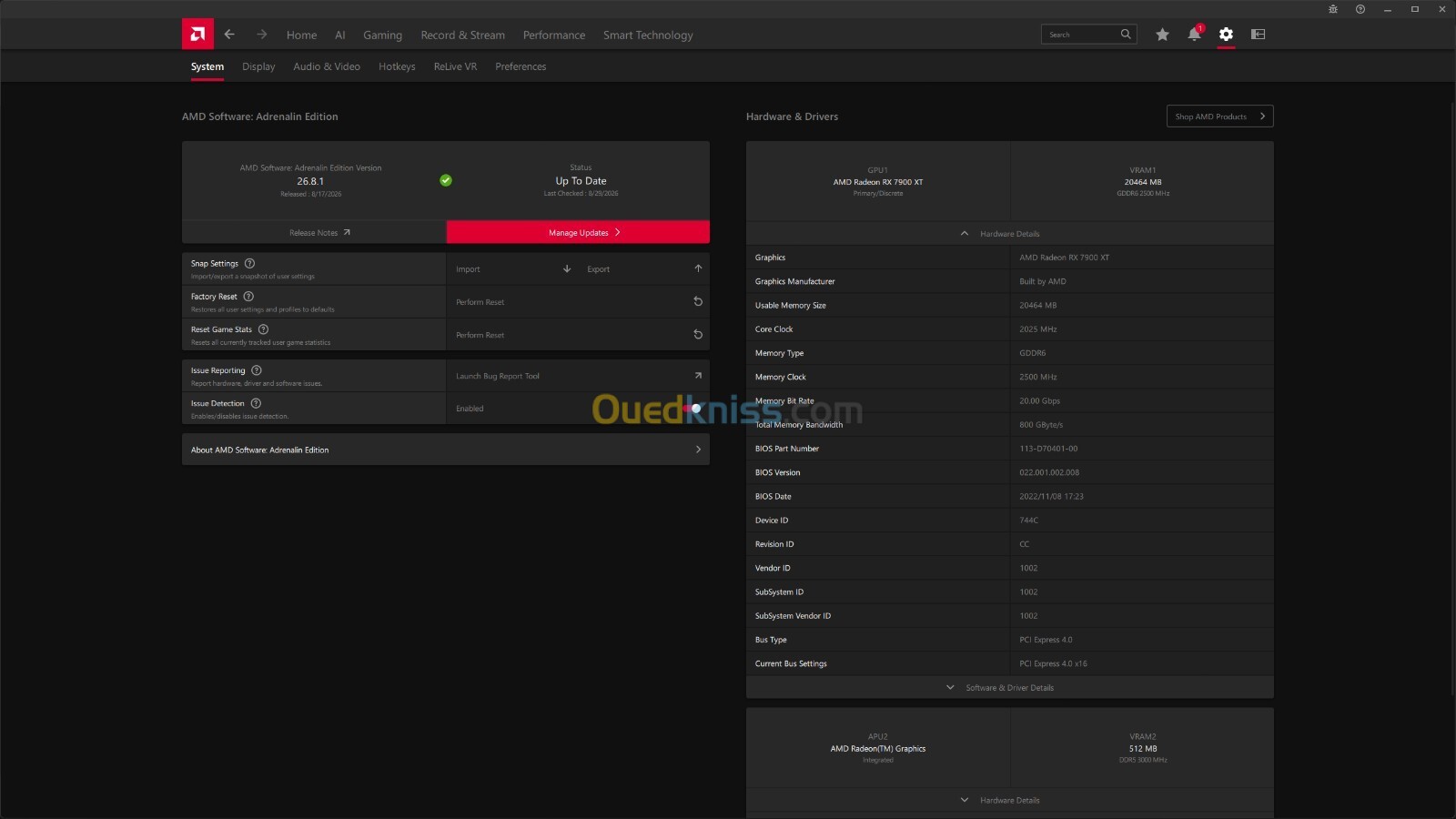Open the notifications bell icon
Image resolution: width=1456 pixels, height=819 pixels.
(1194, 35)
